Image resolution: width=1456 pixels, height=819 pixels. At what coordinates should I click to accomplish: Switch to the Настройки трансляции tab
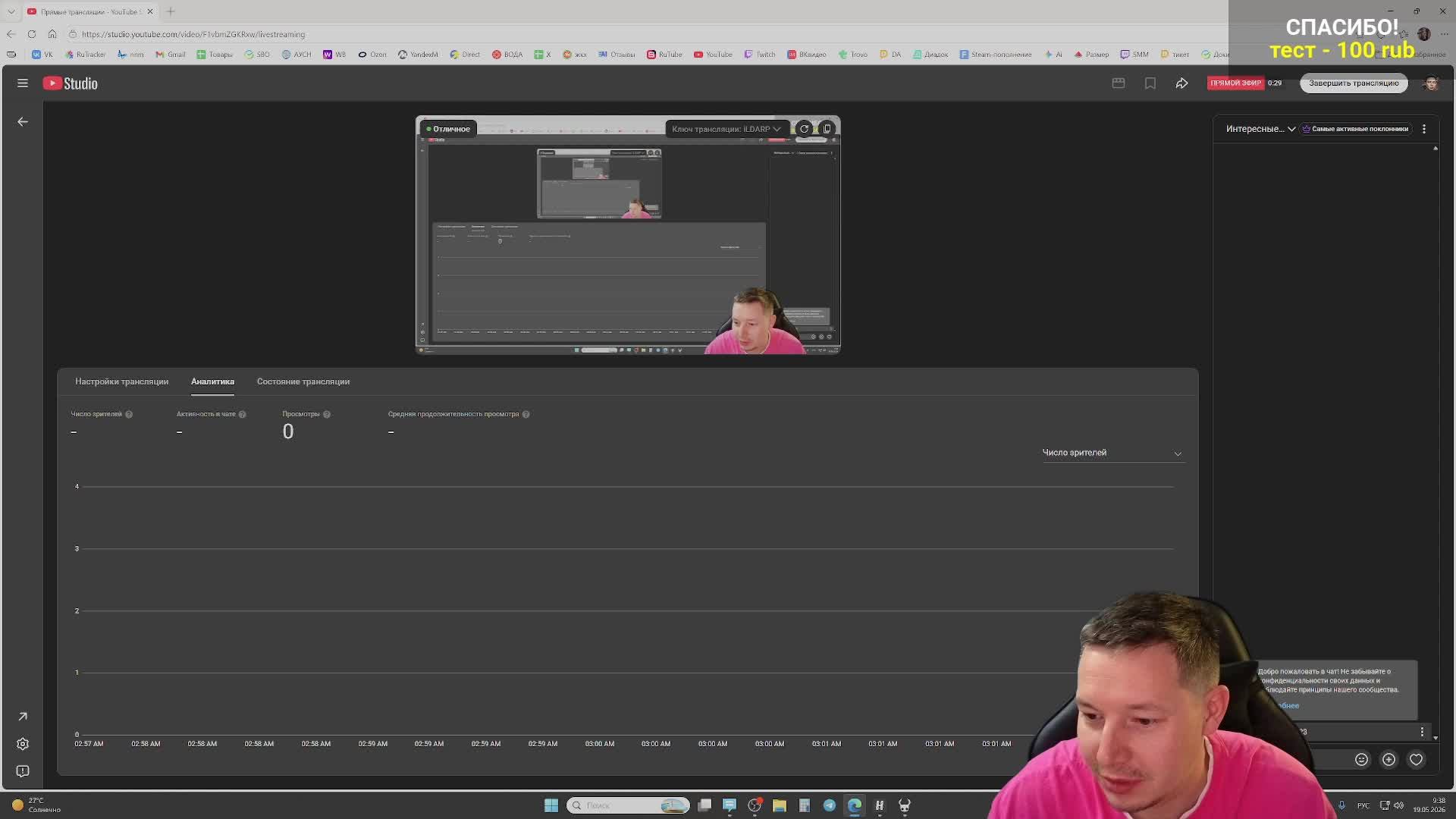pyautogui.click(x=121, y=381)
